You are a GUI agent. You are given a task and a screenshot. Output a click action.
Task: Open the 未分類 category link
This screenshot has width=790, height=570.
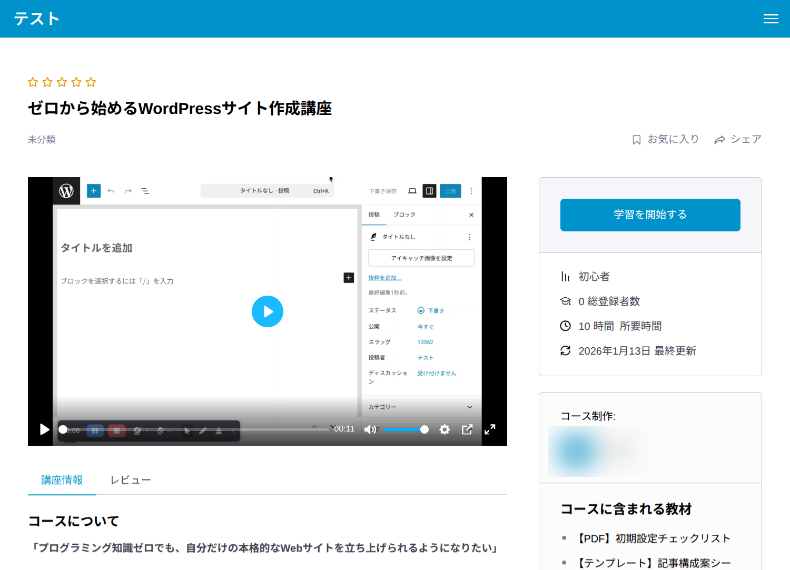(41, 140)
